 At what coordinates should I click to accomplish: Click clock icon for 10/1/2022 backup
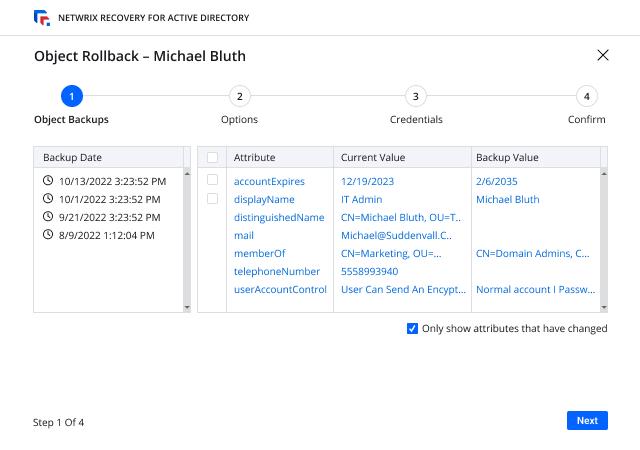pyautogui.click(x=48, y=199)
